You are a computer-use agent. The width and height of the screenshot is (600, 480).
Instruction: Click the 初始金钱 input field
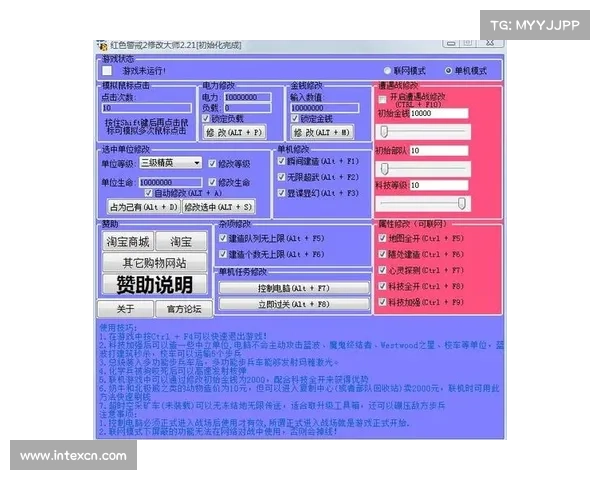439,113
